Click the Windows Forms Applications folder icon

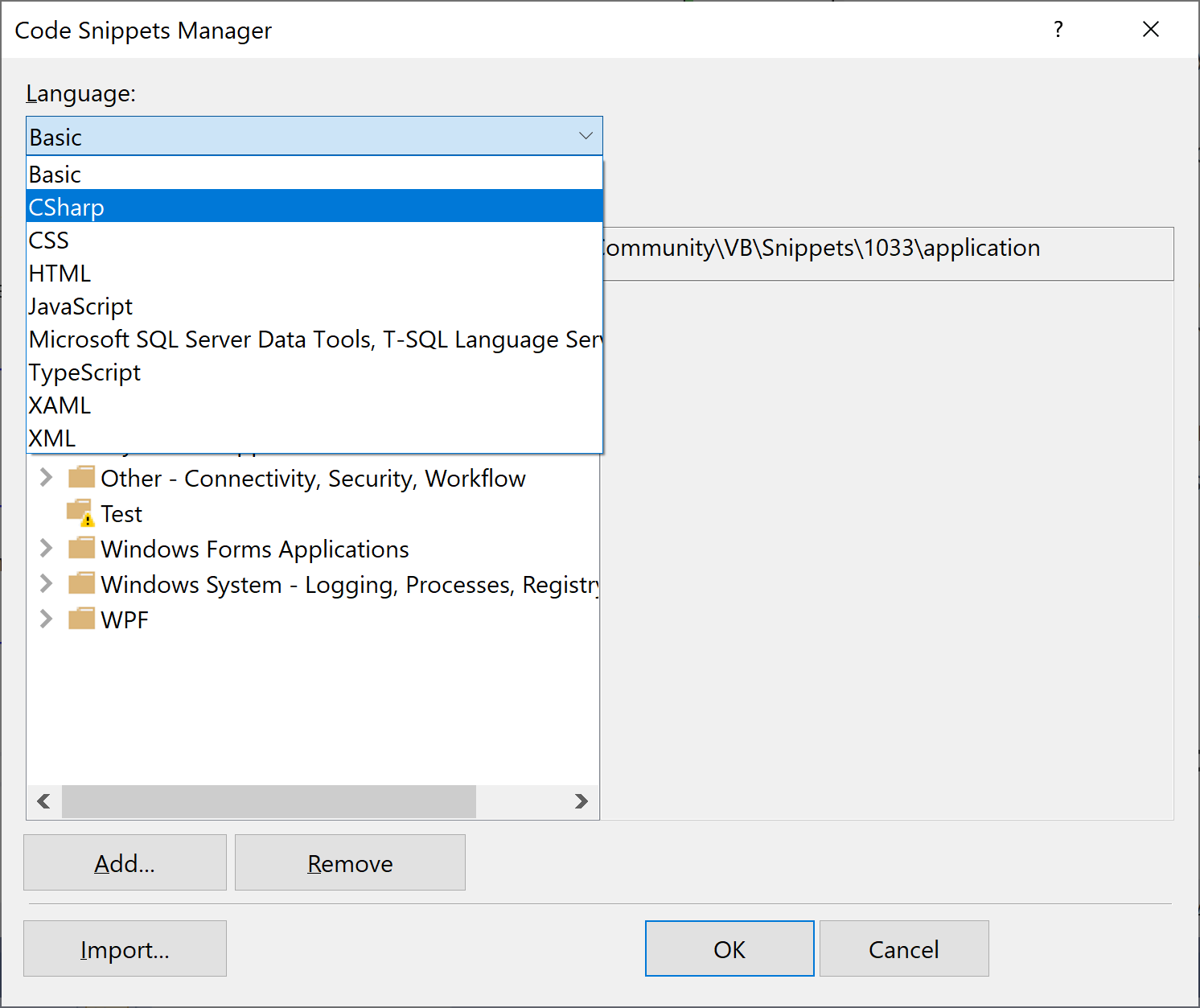point(81,549)
